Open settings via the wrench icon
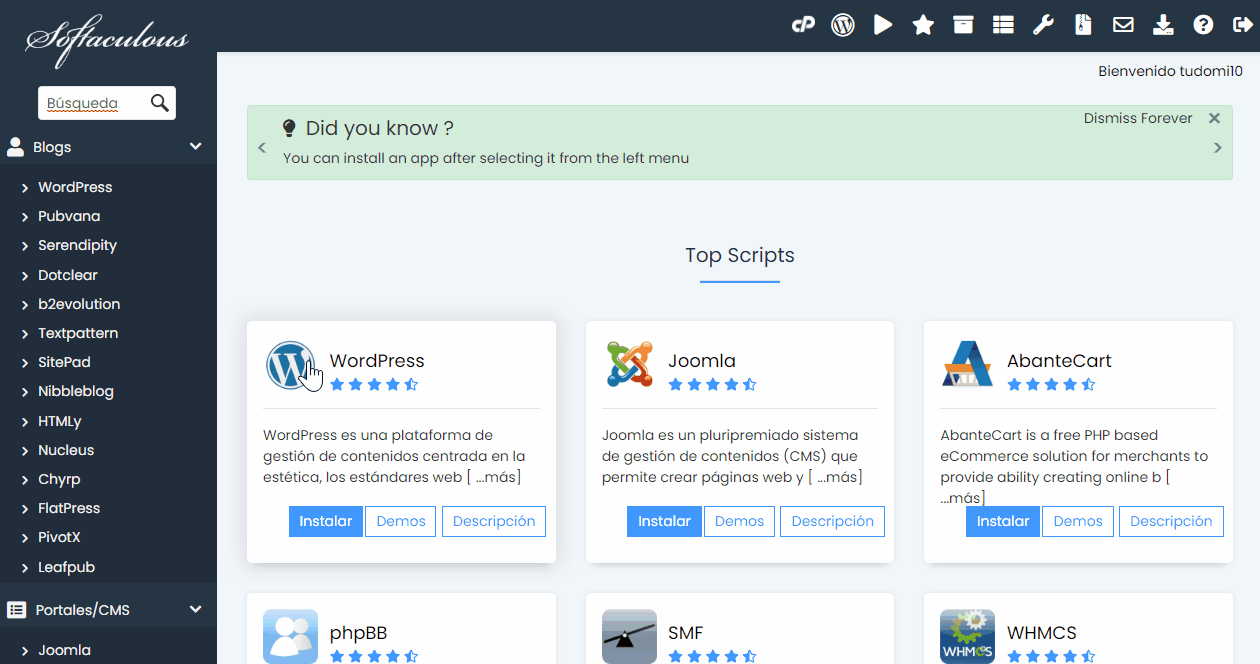This screenshot has width=1260, height=664. pos(1043,25)
